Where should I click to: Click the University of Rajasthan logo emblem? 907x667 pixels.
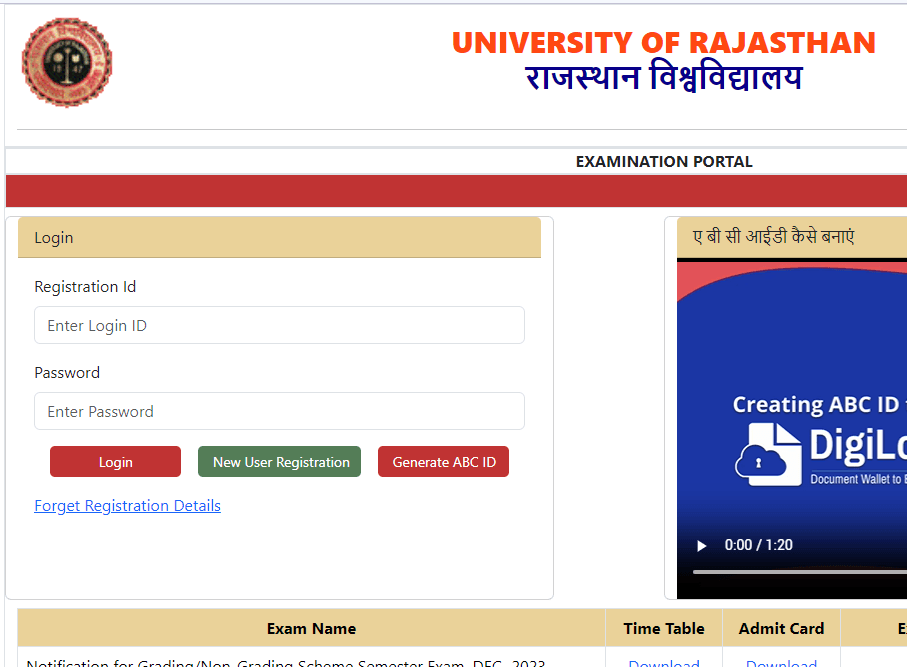coord(67,62)
